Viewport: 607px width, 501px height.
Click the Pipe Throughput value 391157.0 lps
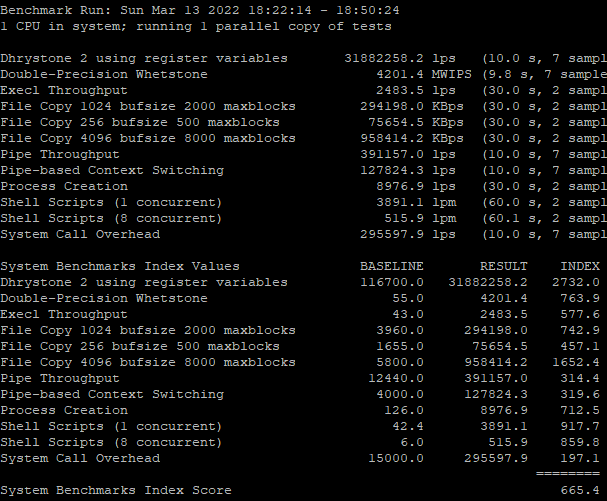(408, 154)
